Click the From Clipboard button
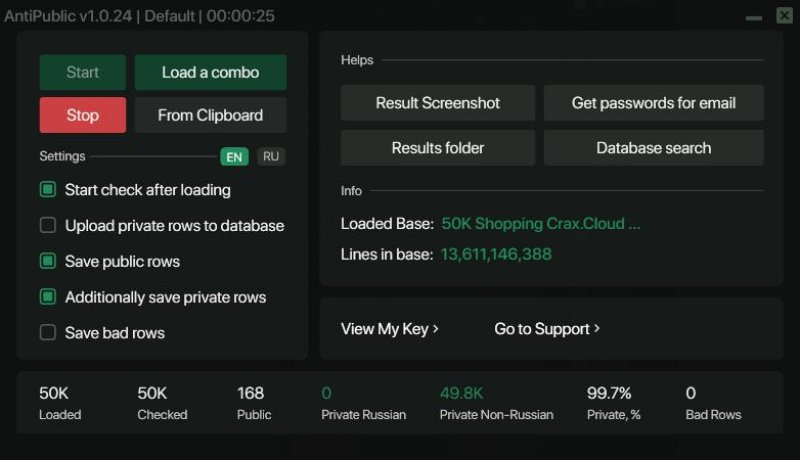This screenshot has width=800, height=460. [x=210, y=115]
